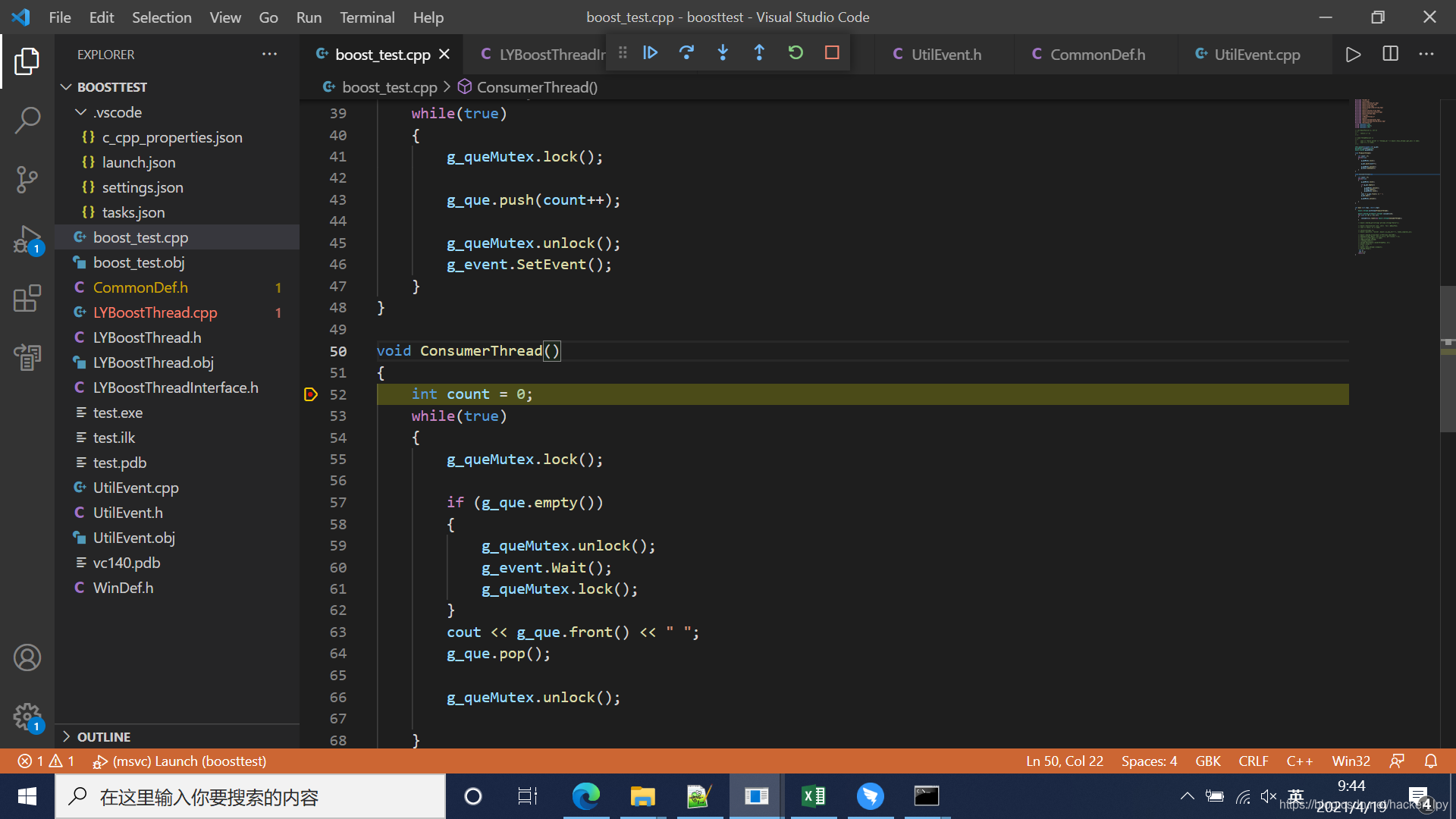Toggle split editor layout
Viewport: 1456px width, 819px height.
coord(1390,54)
